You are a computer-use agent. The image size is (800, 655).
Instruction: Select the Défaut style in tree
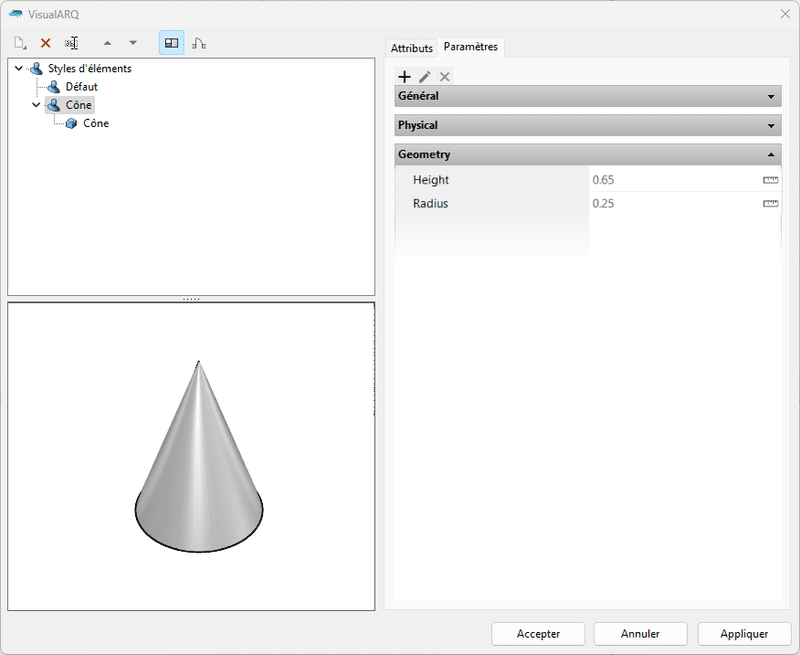click(x=81, y=87)
